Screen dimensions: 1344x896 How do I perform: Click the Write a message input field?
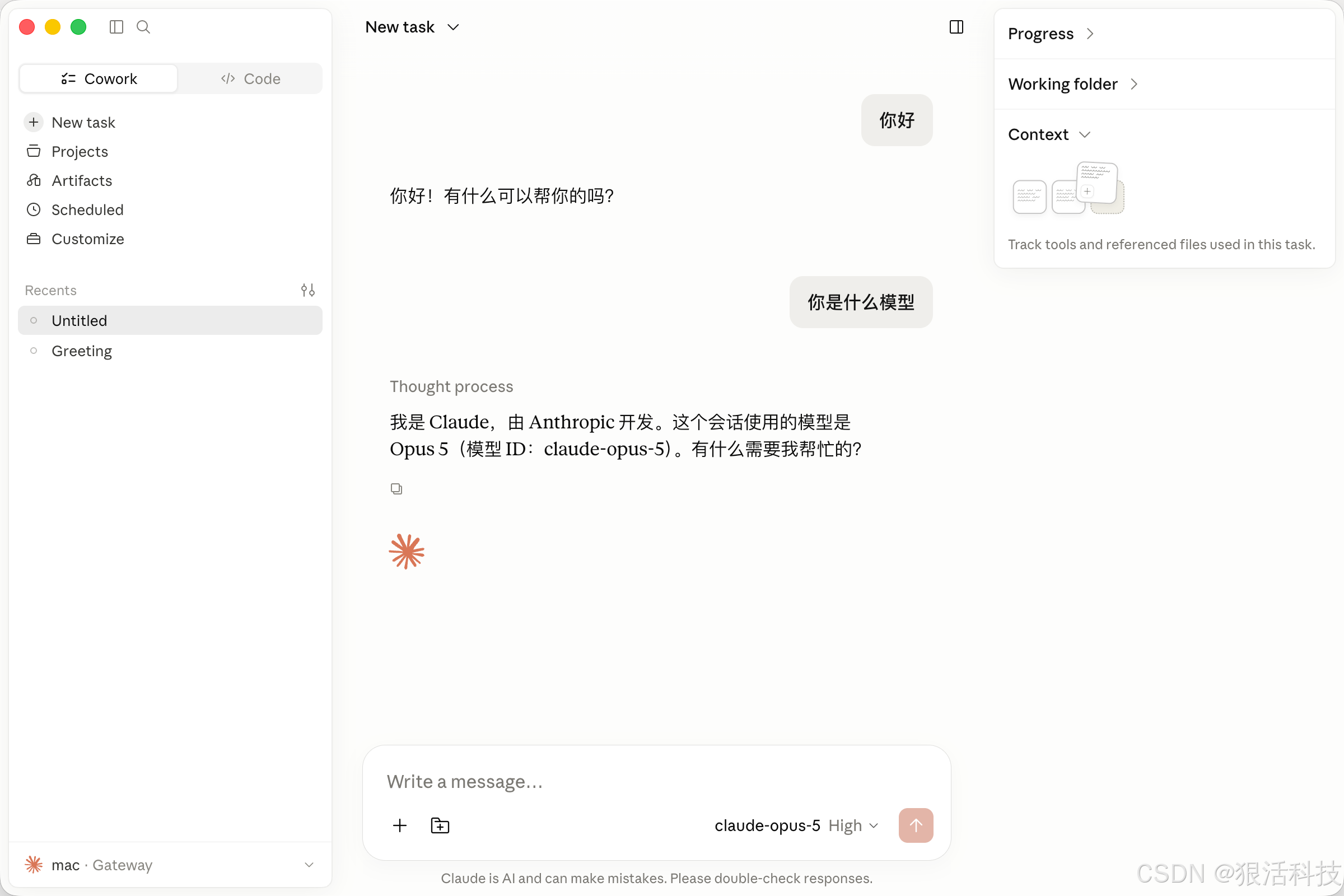(x=656, y=781)
